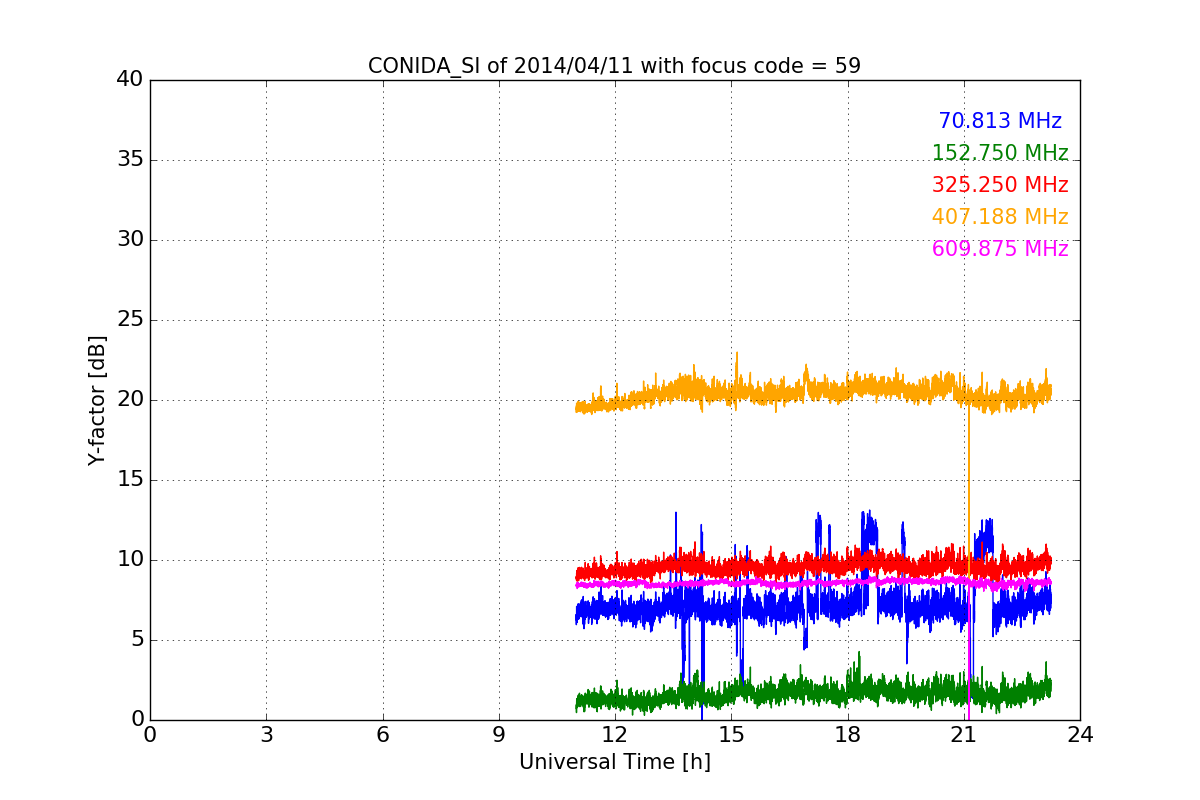Click the x-axis tick label '9'
Viewport: 1200px width, 800px height.
point(499,735)
